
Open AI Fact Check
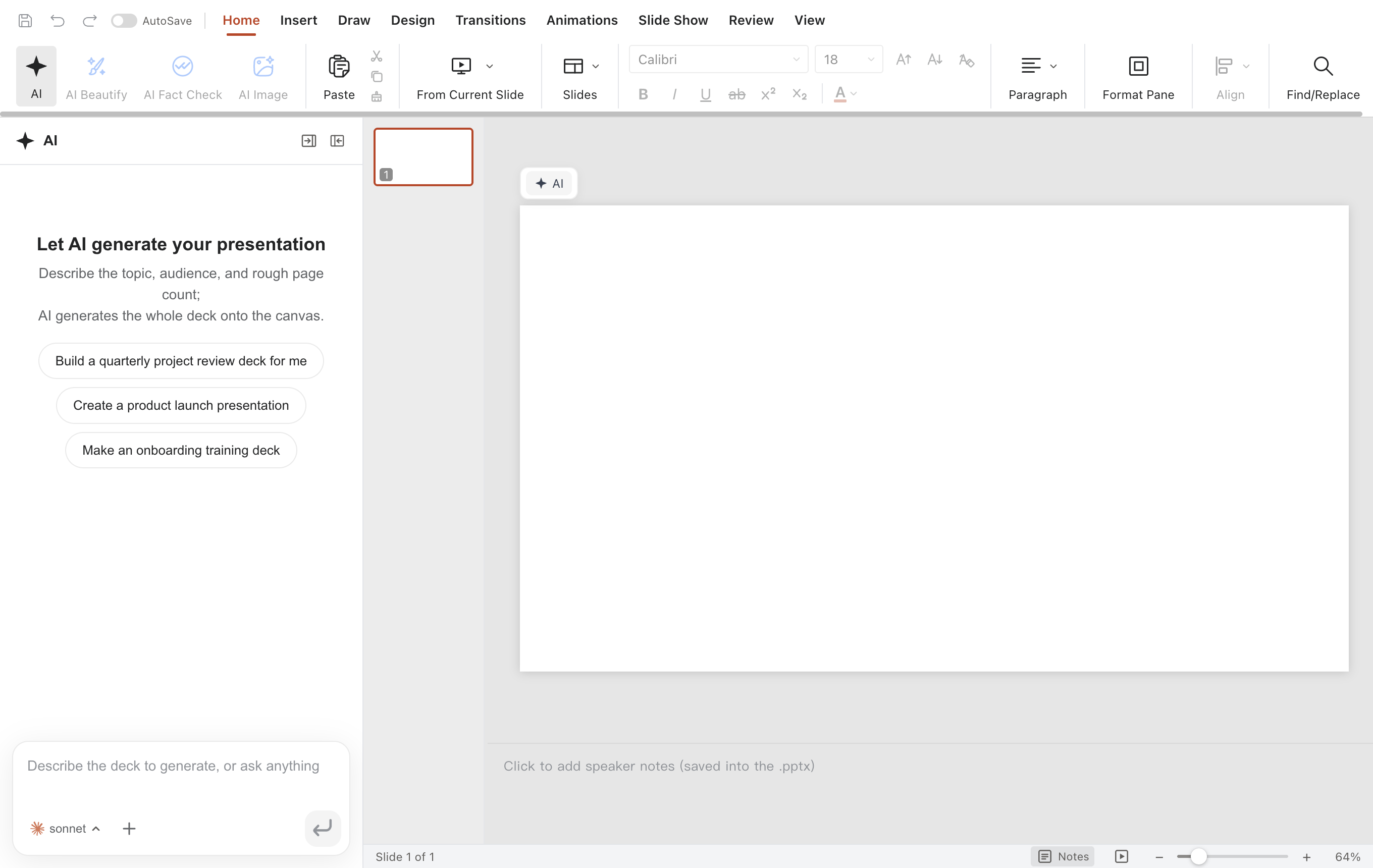point(182,77)
